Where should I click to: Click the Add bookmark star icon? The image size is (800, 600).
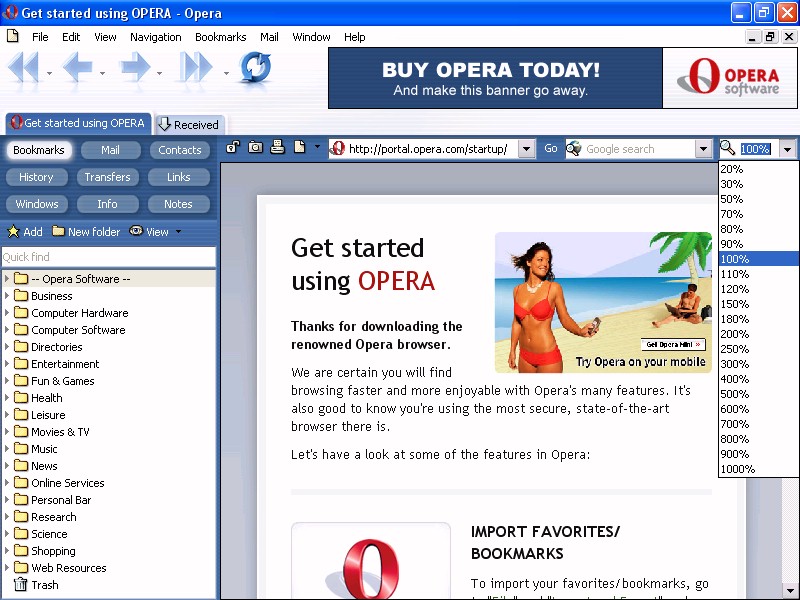tap(13, 232)
